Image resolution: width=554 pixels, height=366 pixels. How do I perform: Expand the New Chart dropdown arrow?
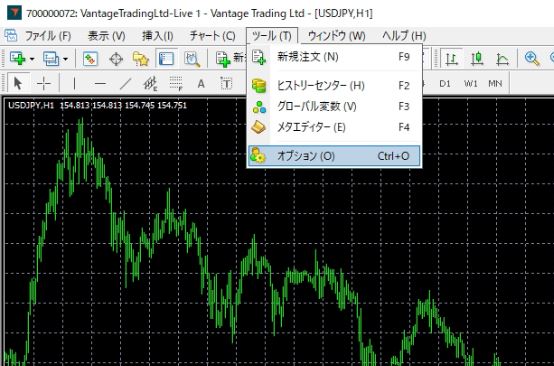coord(32,59)
